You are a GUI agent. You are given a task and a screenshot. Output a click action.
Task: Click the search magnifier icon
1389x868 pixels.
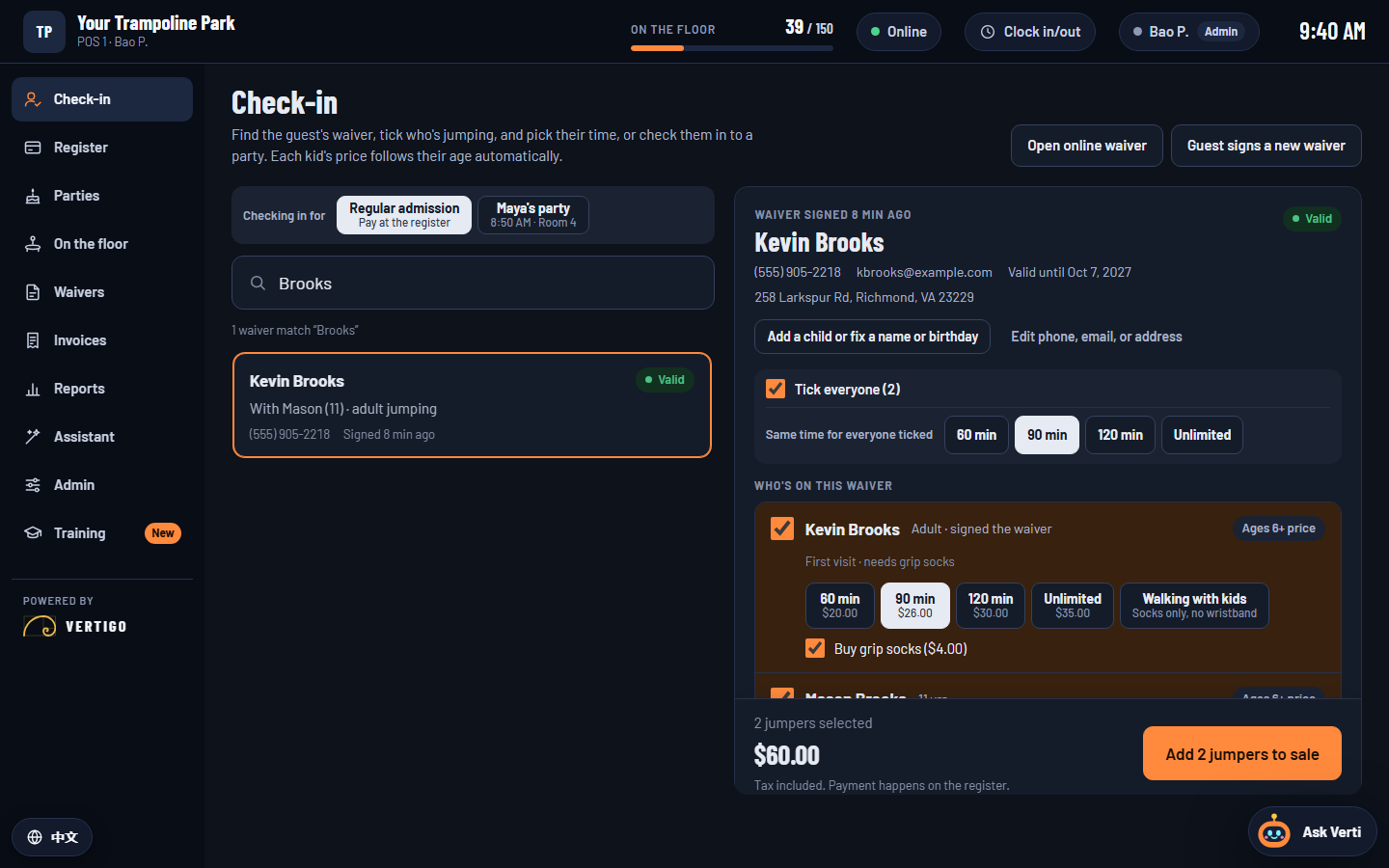coord(258,284)
